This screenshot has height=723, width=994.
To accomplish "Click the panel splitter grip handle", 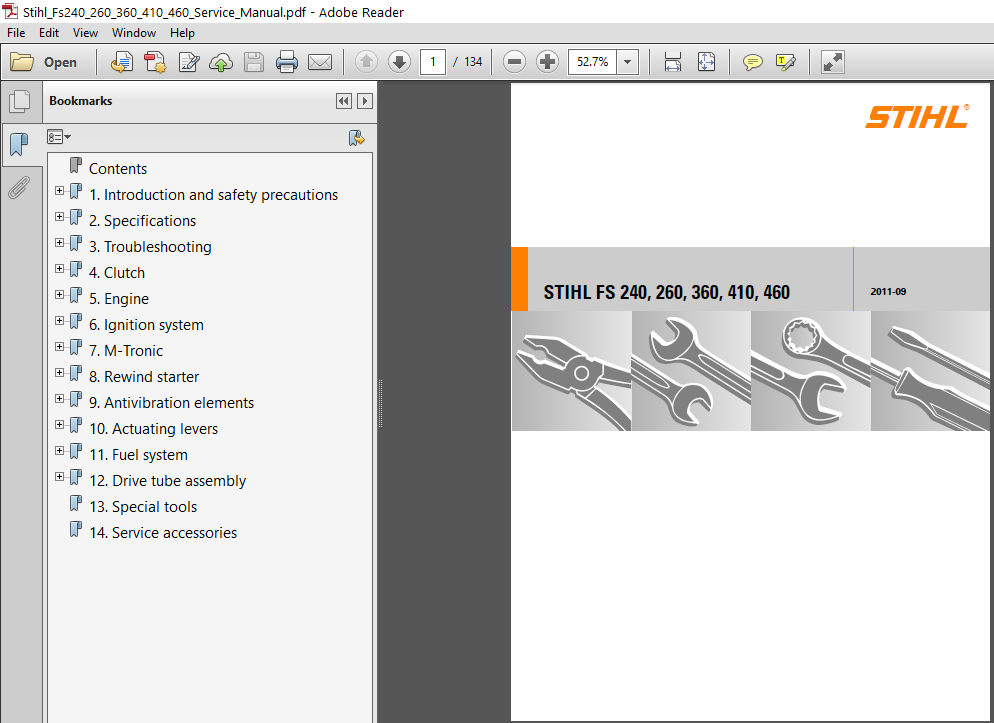I will click(x=380, y=403).
